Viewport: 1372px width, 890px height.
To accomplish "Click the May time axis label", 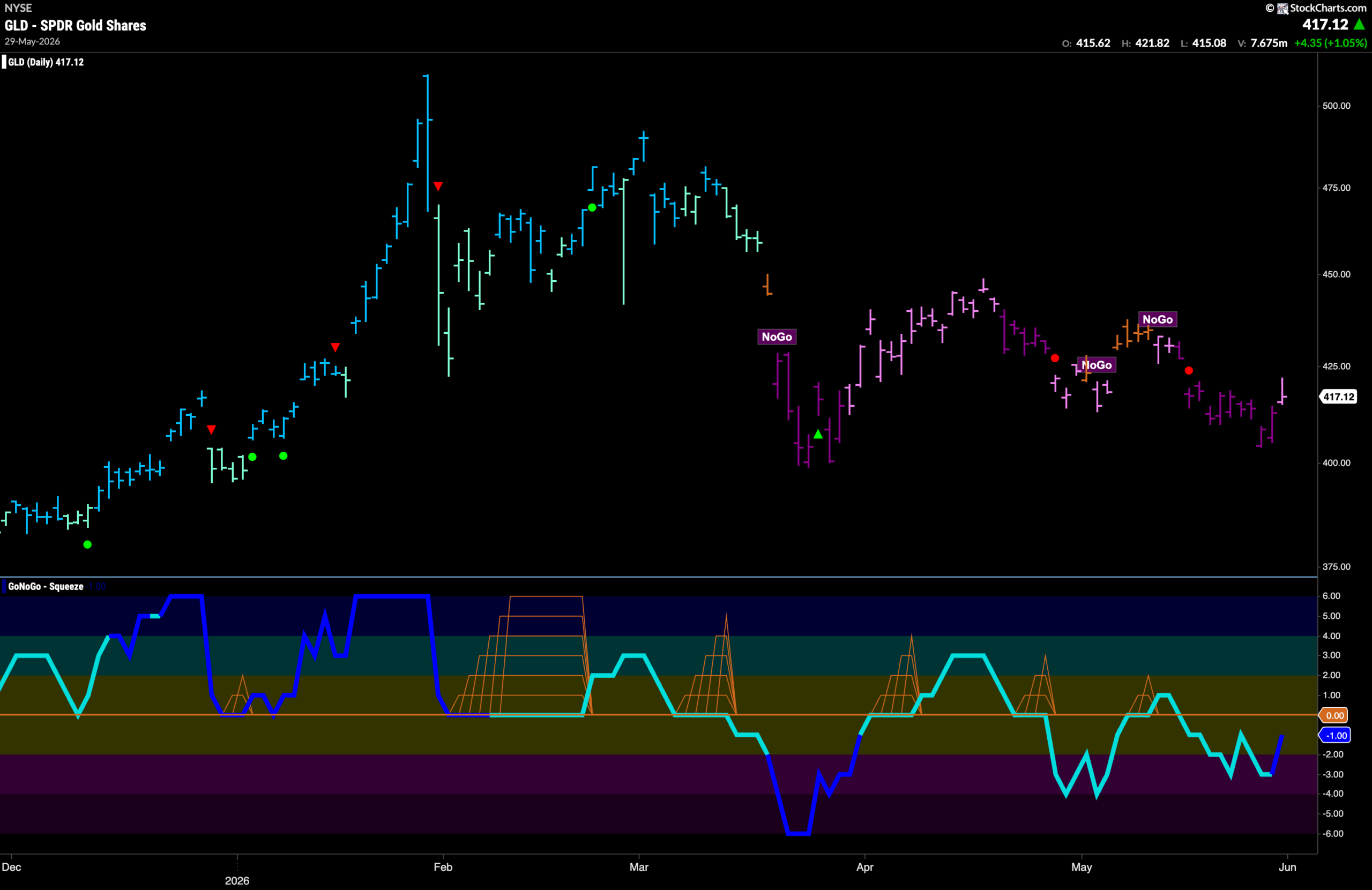I will point(1082,867).
